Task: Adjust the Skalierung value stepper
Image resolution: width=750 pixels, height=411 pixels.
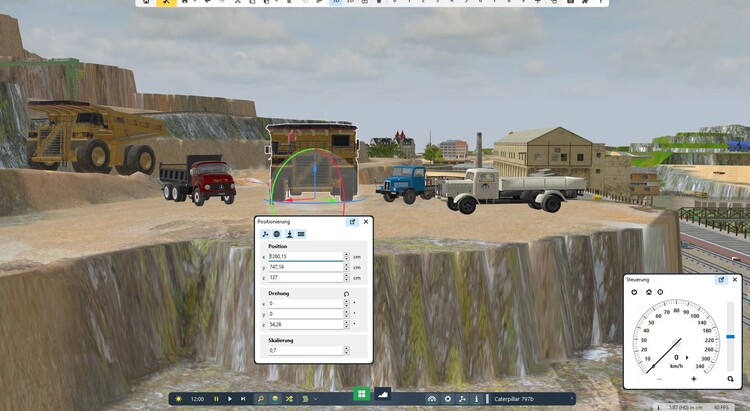Action: 346,351
